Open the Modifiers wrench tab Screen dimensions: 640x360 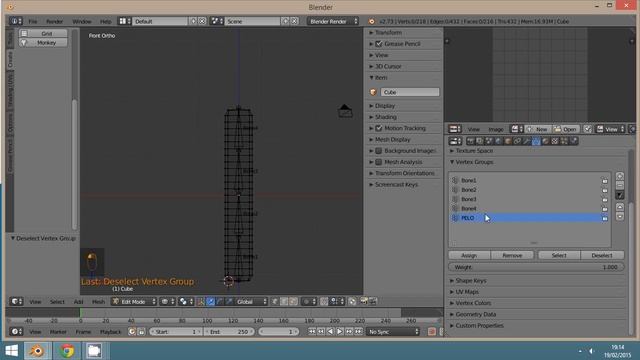527,141
